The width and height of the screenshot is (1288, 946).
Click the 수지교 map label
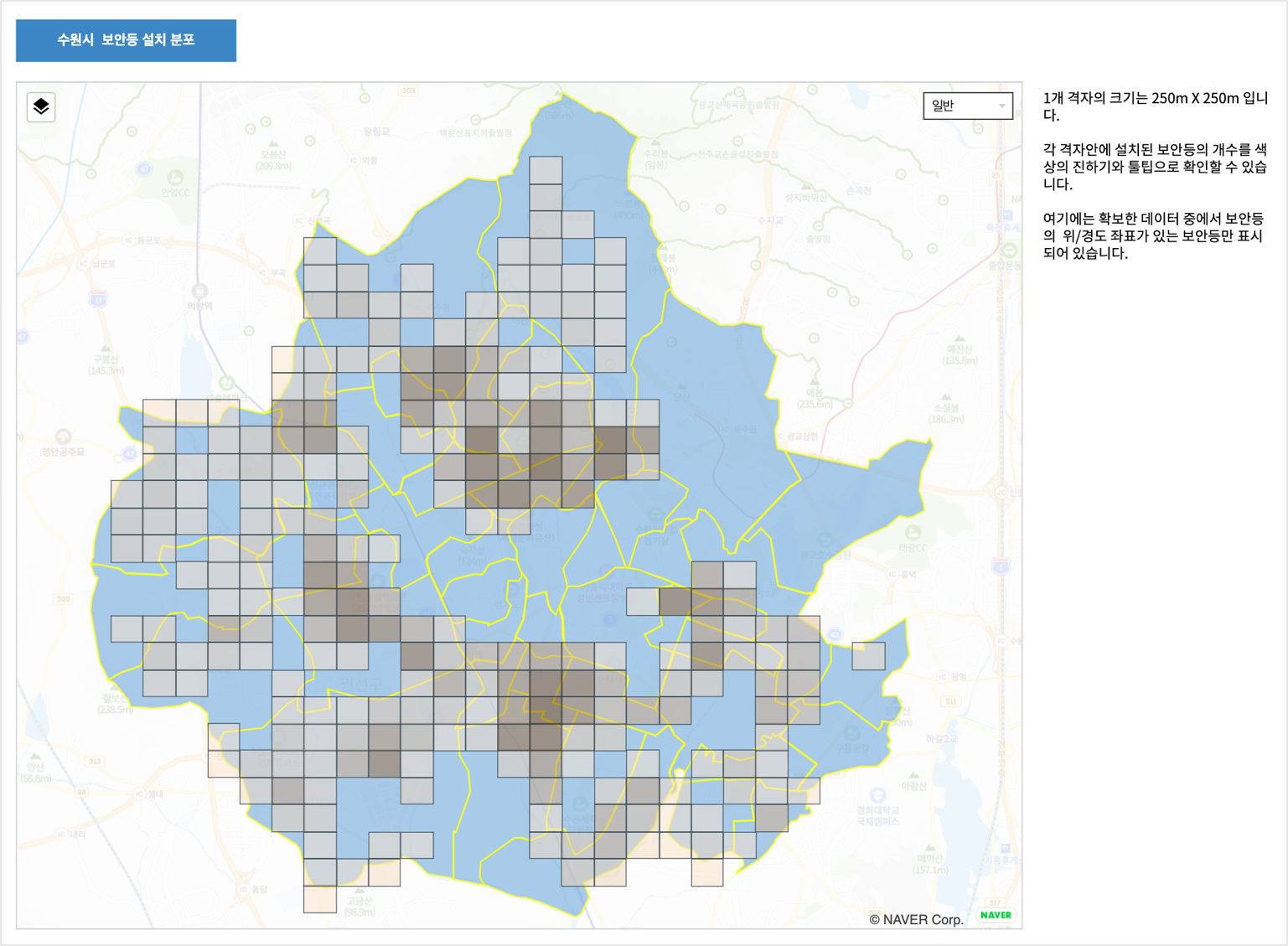coord(770,220)
